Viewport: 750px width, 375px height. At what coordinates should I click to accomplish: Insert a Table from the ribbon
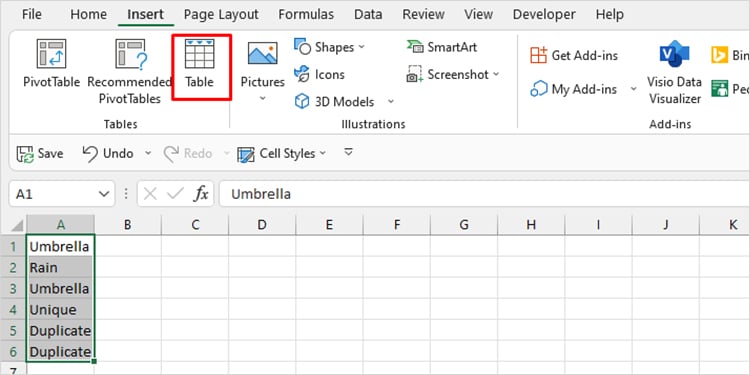click(199, 65)
